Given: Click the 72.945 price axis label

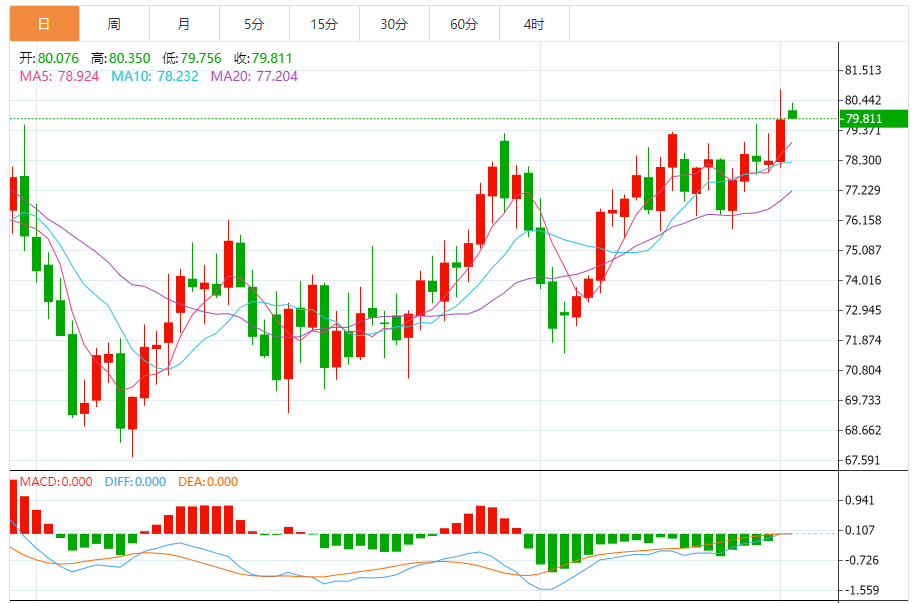Looking at the screenshot, I should point(863,310).
